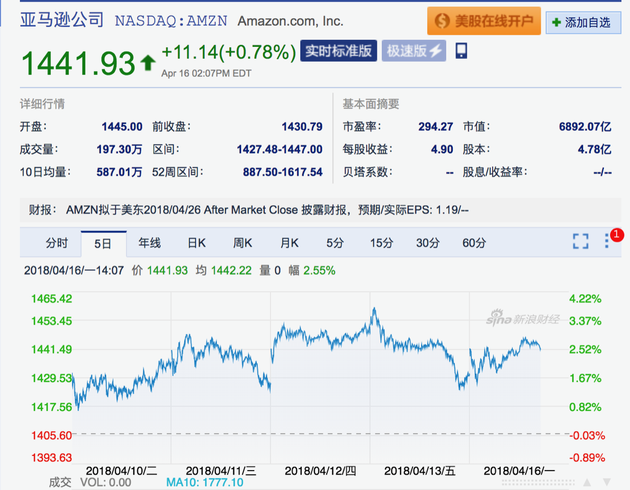The width and height of the screenshot is (630, 490).
Task: Click percent axis label -0.89%
Action: click(587, 458)
